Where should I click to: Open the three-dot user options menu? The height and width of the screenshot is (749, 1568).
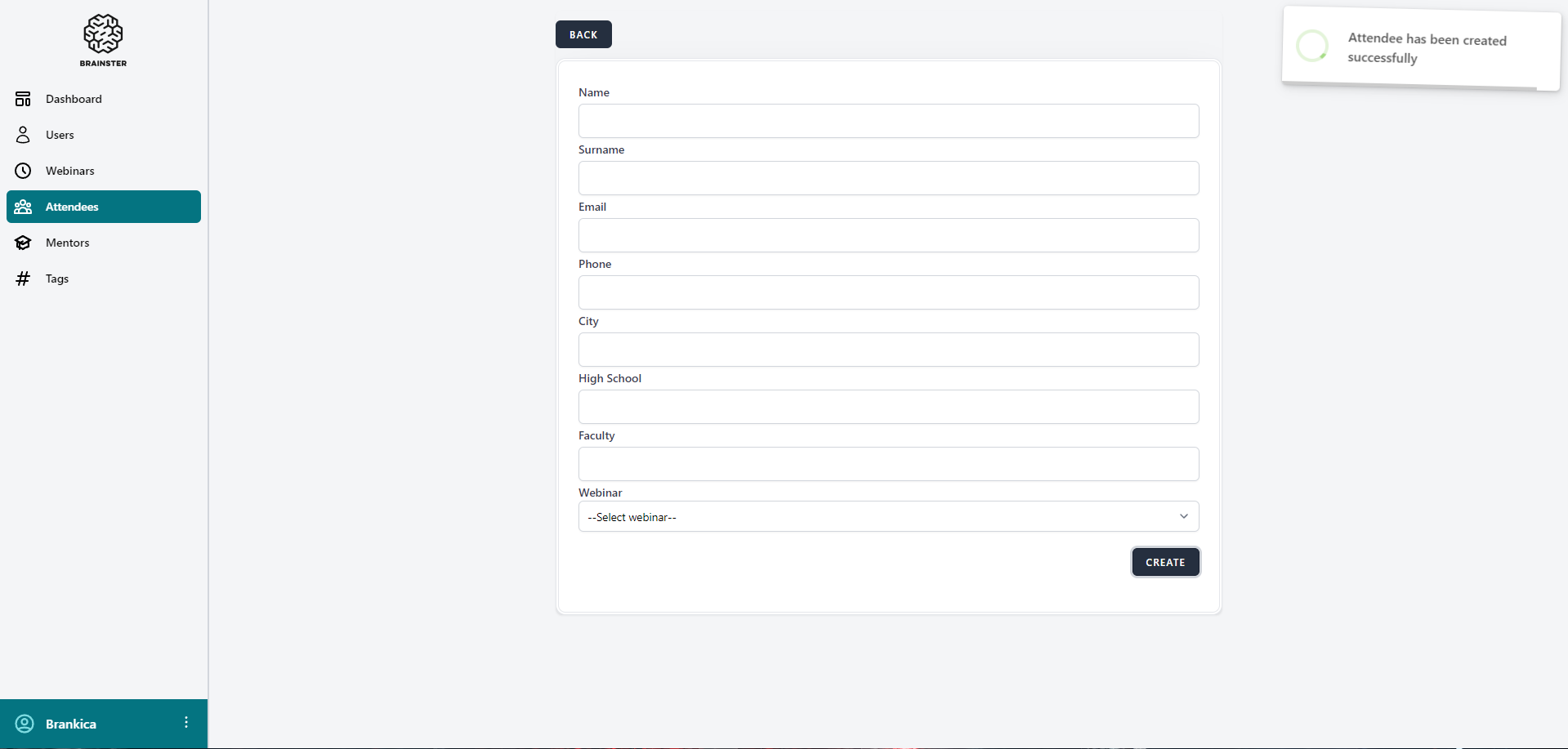[x=186, y=722]
